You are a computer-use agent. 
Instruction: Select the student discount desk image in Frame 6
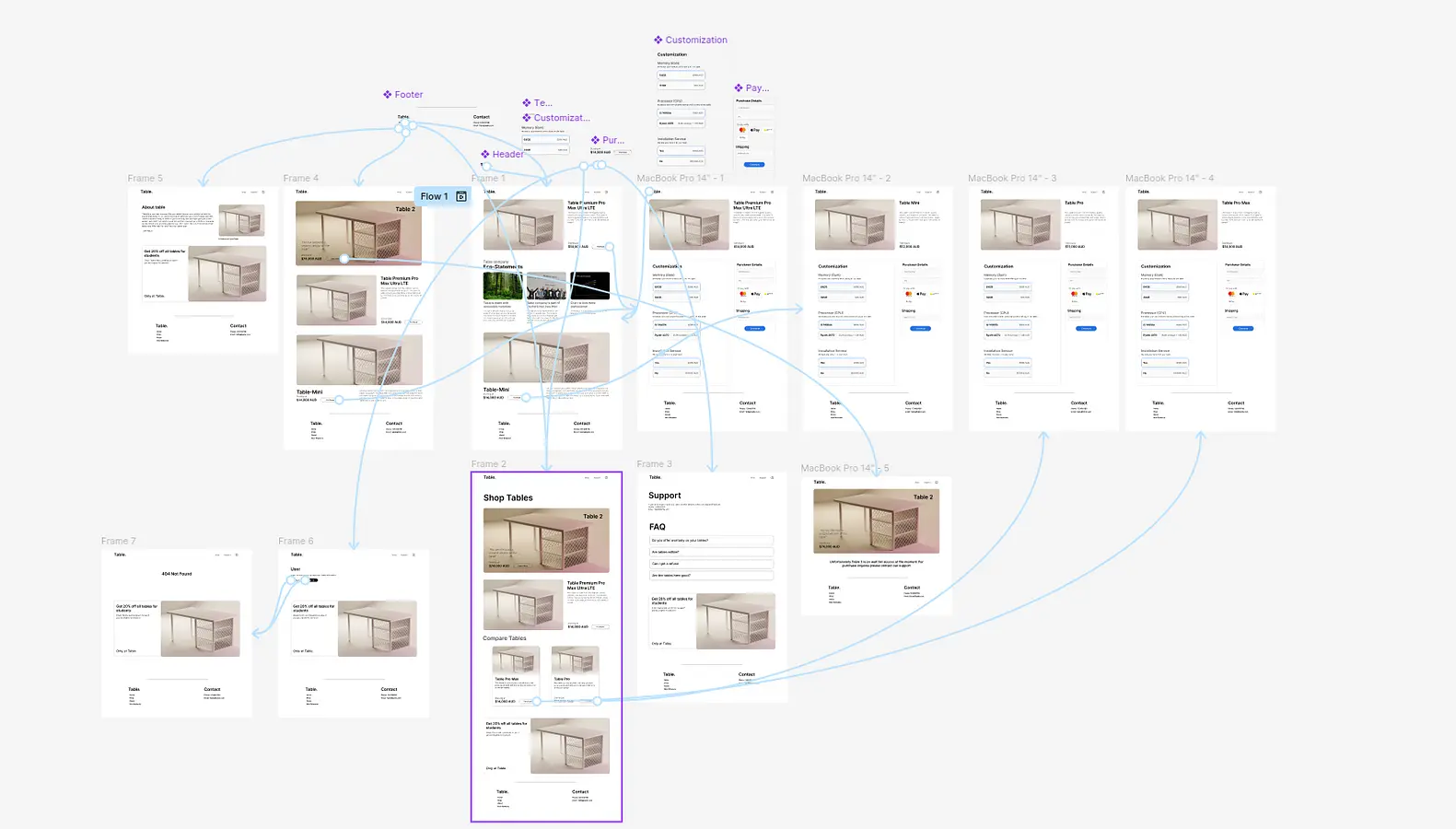click(378, 629)
